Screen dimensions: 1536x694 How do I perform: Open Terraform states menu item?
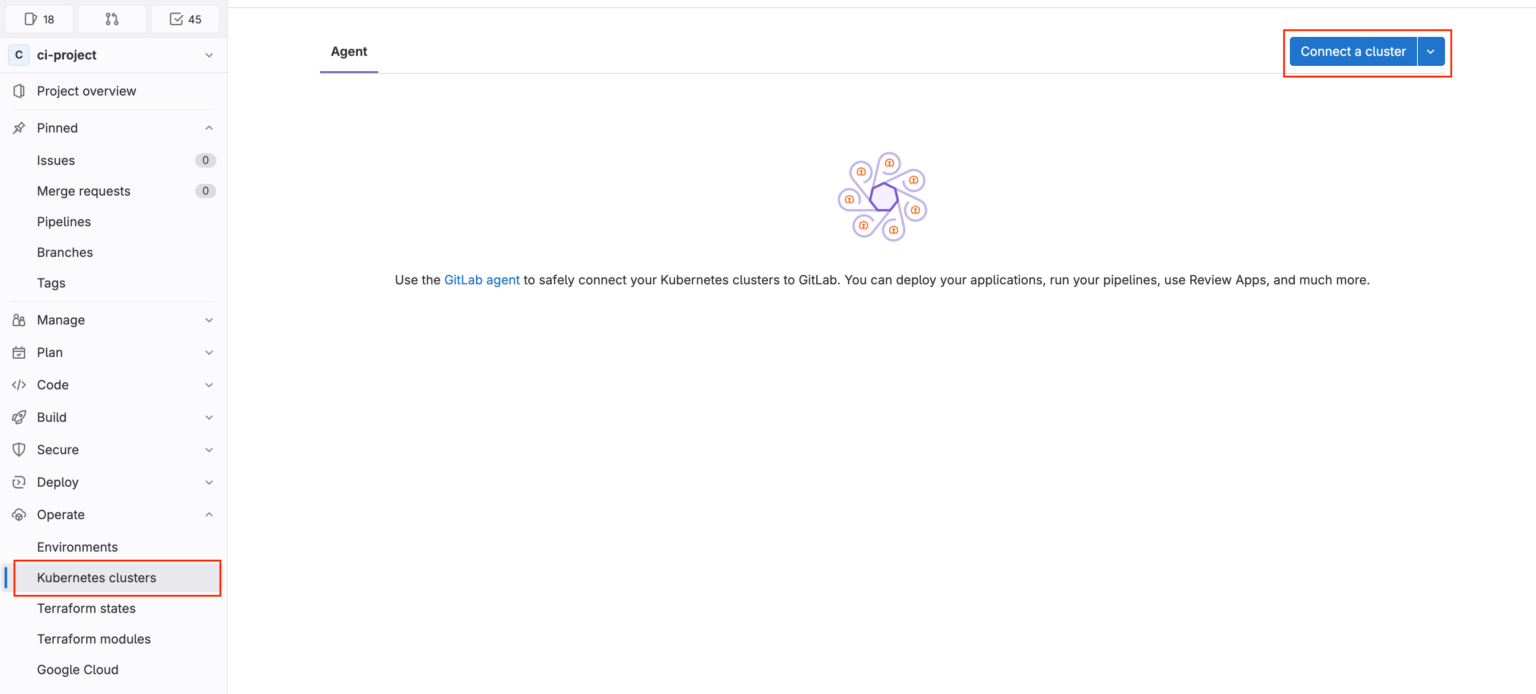coord(86,608)
